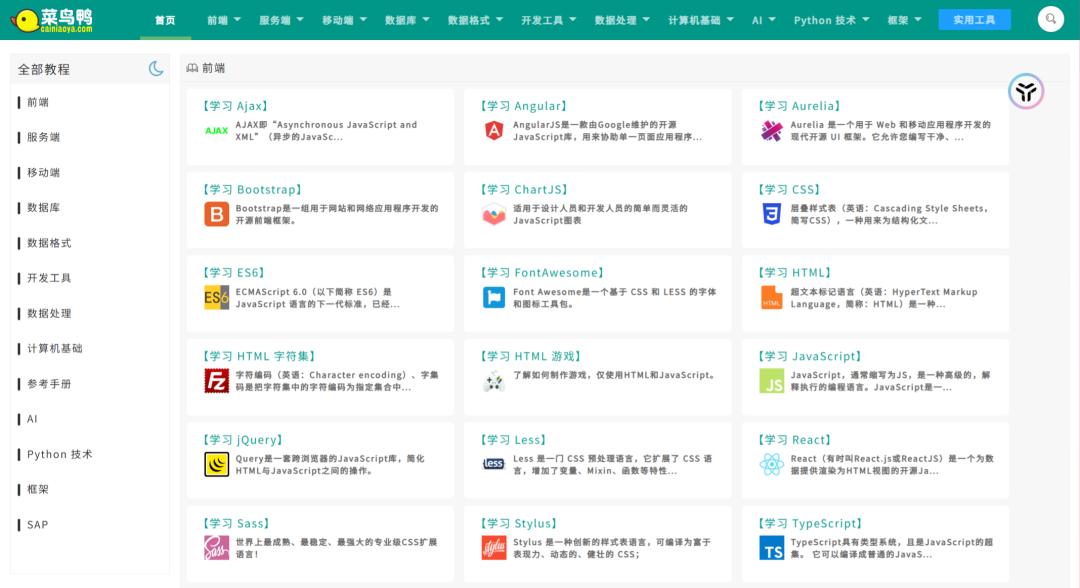Click the 实用工具 button
Screen dimensions: 1080x588
(974, 19)
